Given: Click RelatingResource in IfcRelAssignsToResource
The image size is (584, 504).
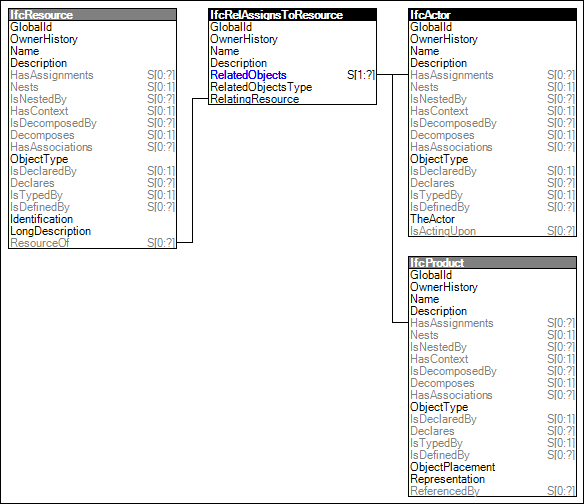Looking at the screenshot, I should coord(255,99).
